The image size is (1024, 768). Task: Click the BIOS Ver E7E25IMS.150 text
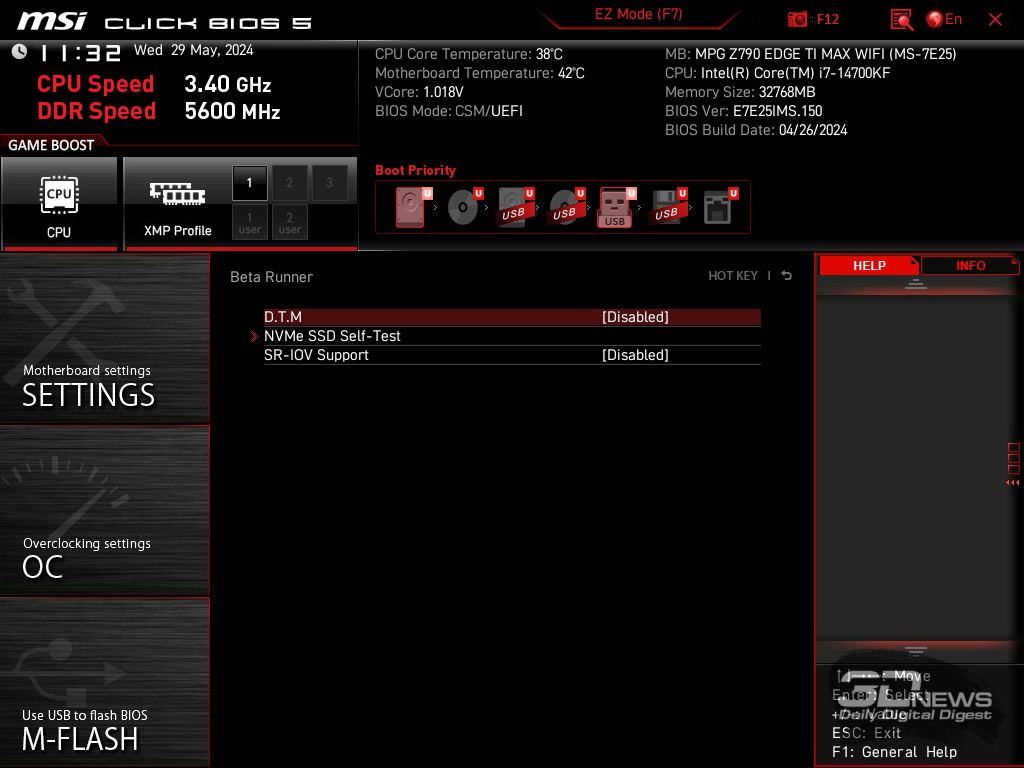[x=743, y=111]
